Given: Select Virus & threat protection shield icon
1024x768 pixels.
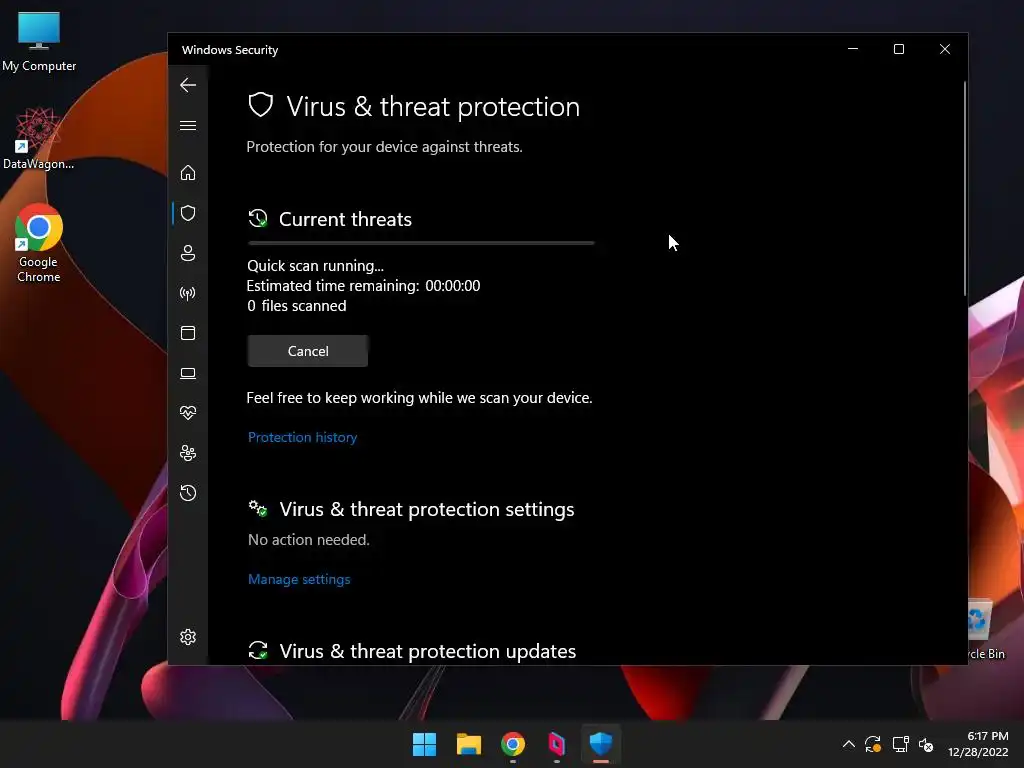Looking at the screenshot, I should [188, 213].
